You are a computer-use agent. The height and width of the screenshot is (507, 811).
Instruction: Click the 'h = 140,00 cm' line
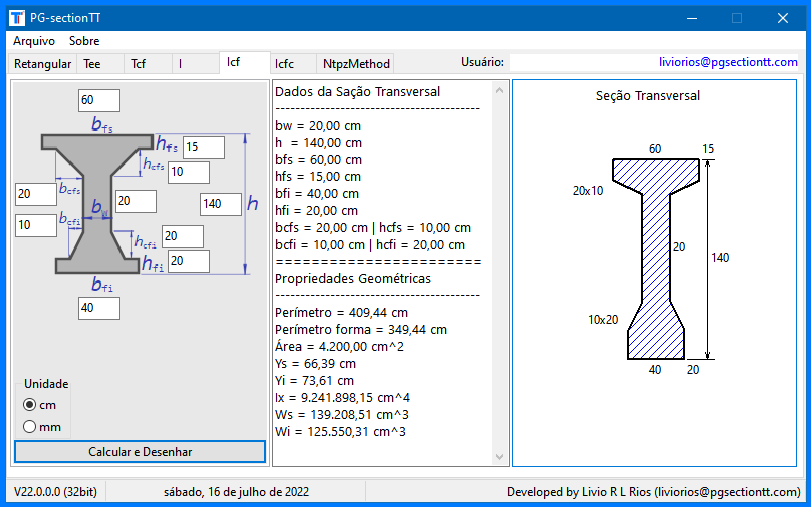point(319,143)
